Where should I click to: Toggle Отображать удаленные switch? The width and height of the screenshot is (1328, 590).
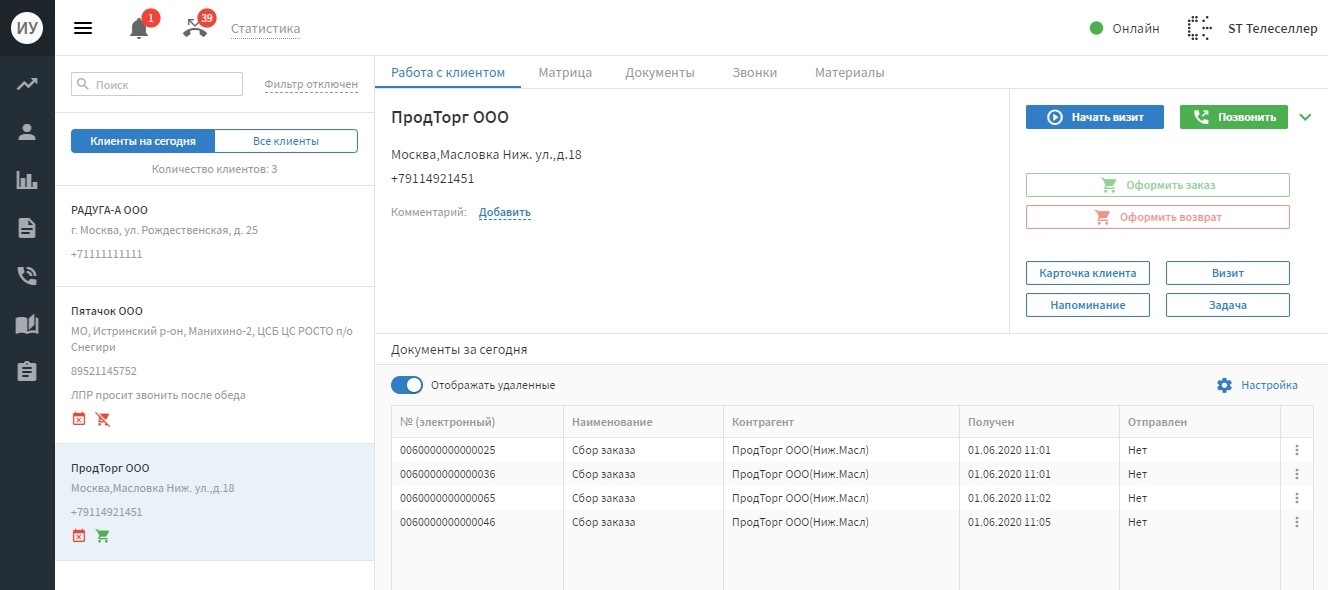tap(407, 385)
